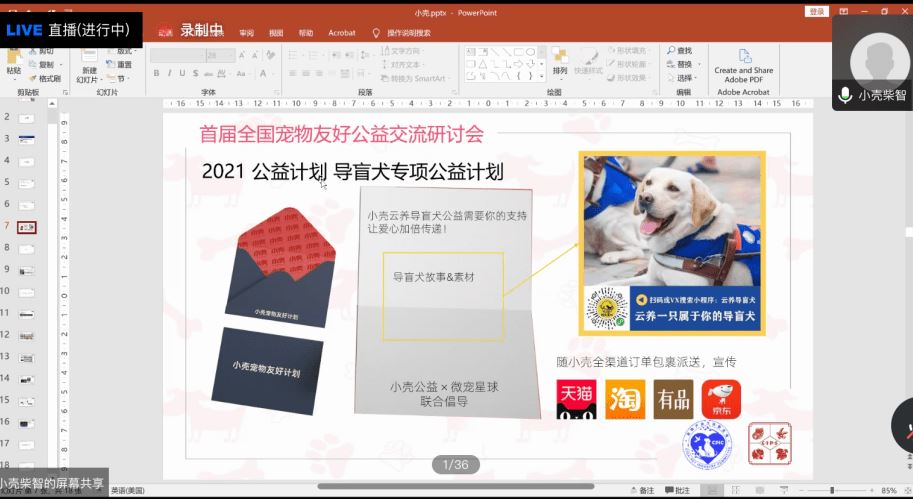Open Quick Styles (快速样式)
The image size is (913, 499).
tap(588, 61)
